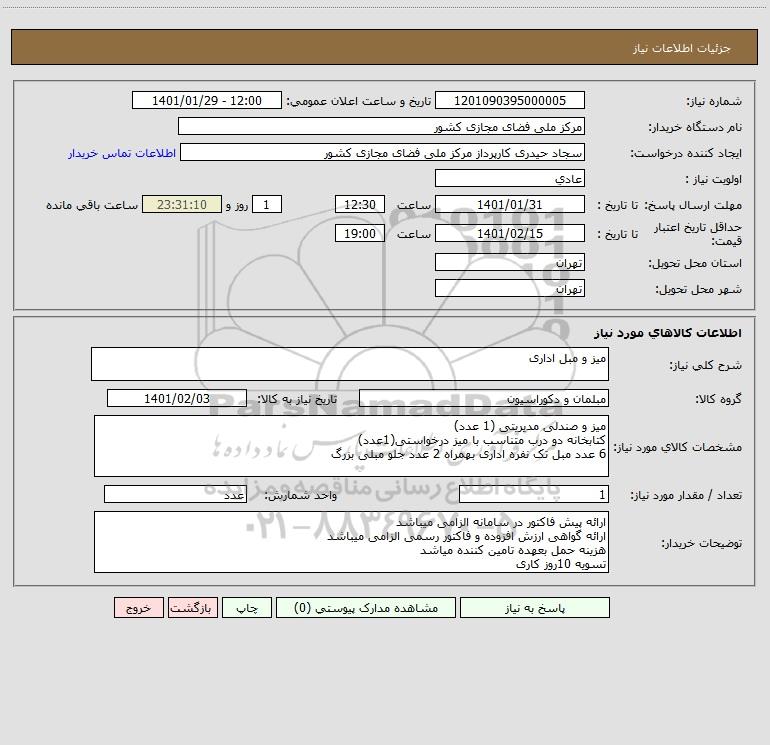The image size is (770, 745).
Task: Click the general description box میز و مبل اداری
Action: tap(350, 364)
